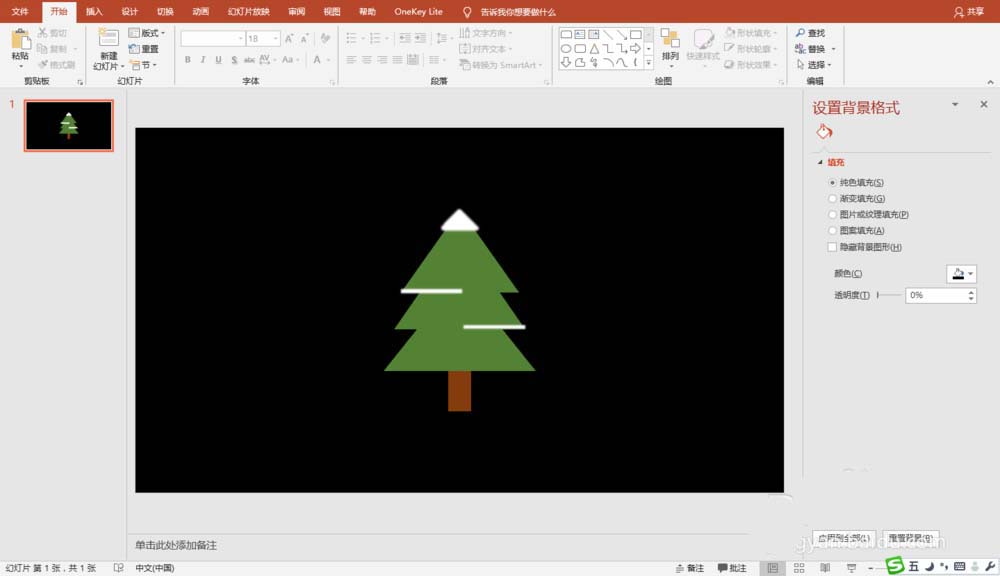Viewport: 1000px width, 576px height.
Task: Toggle Bold formatting
Action: coord(188,59)
